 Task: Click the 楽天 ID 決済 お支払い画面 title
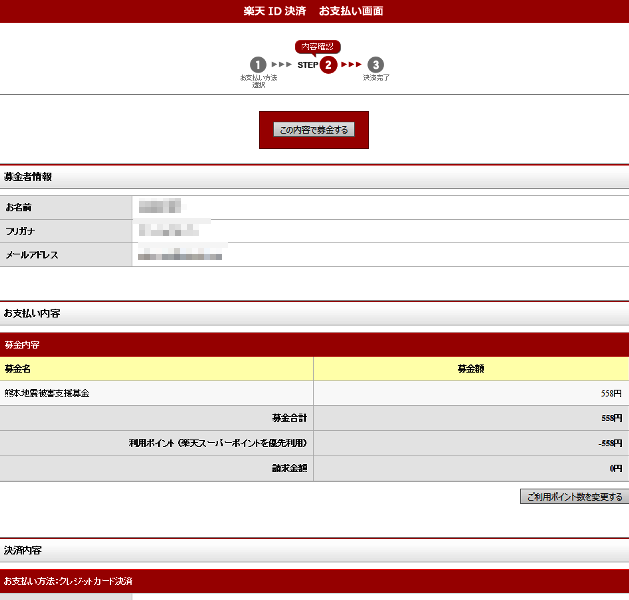[313, 11]
